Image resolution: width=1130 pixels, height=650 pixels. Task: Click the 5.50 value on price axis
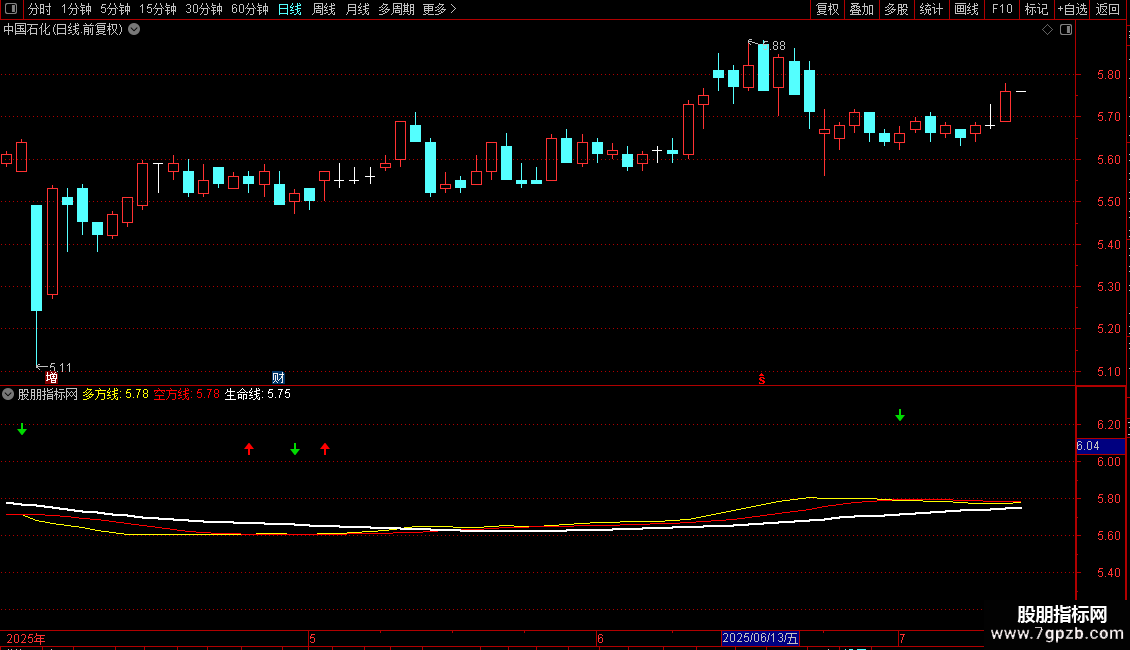tap(1108, 202)
